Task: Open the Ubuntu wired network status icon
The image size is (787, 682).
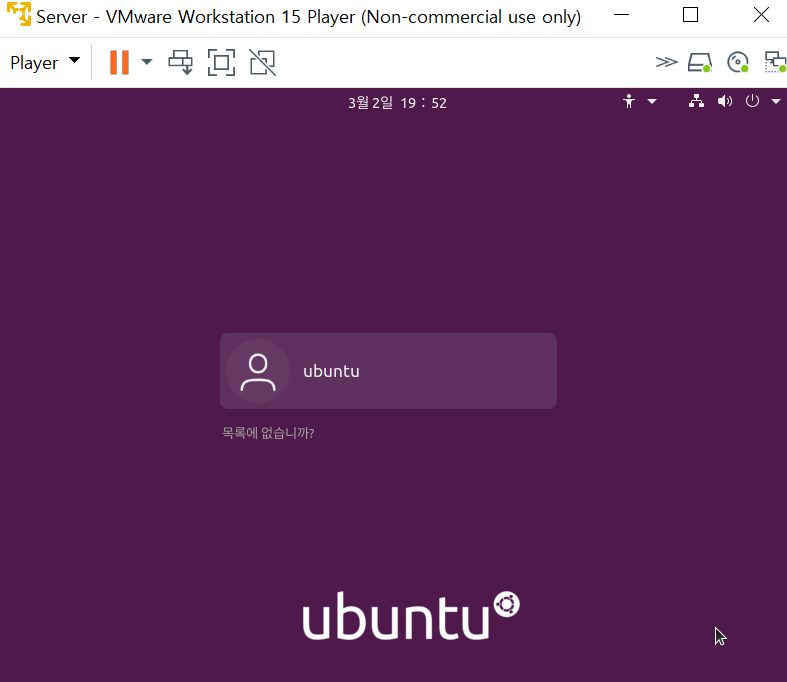Action: tap(696, 101)
